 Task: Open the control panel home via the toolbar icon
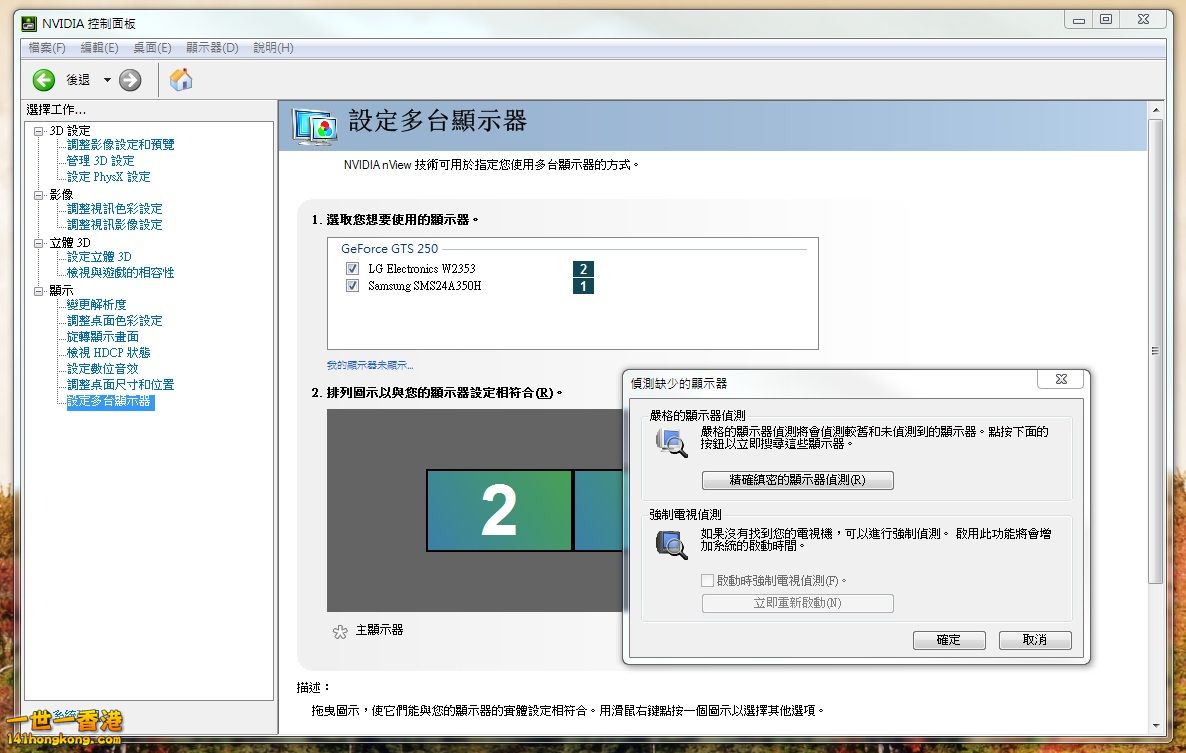(181, 79)
